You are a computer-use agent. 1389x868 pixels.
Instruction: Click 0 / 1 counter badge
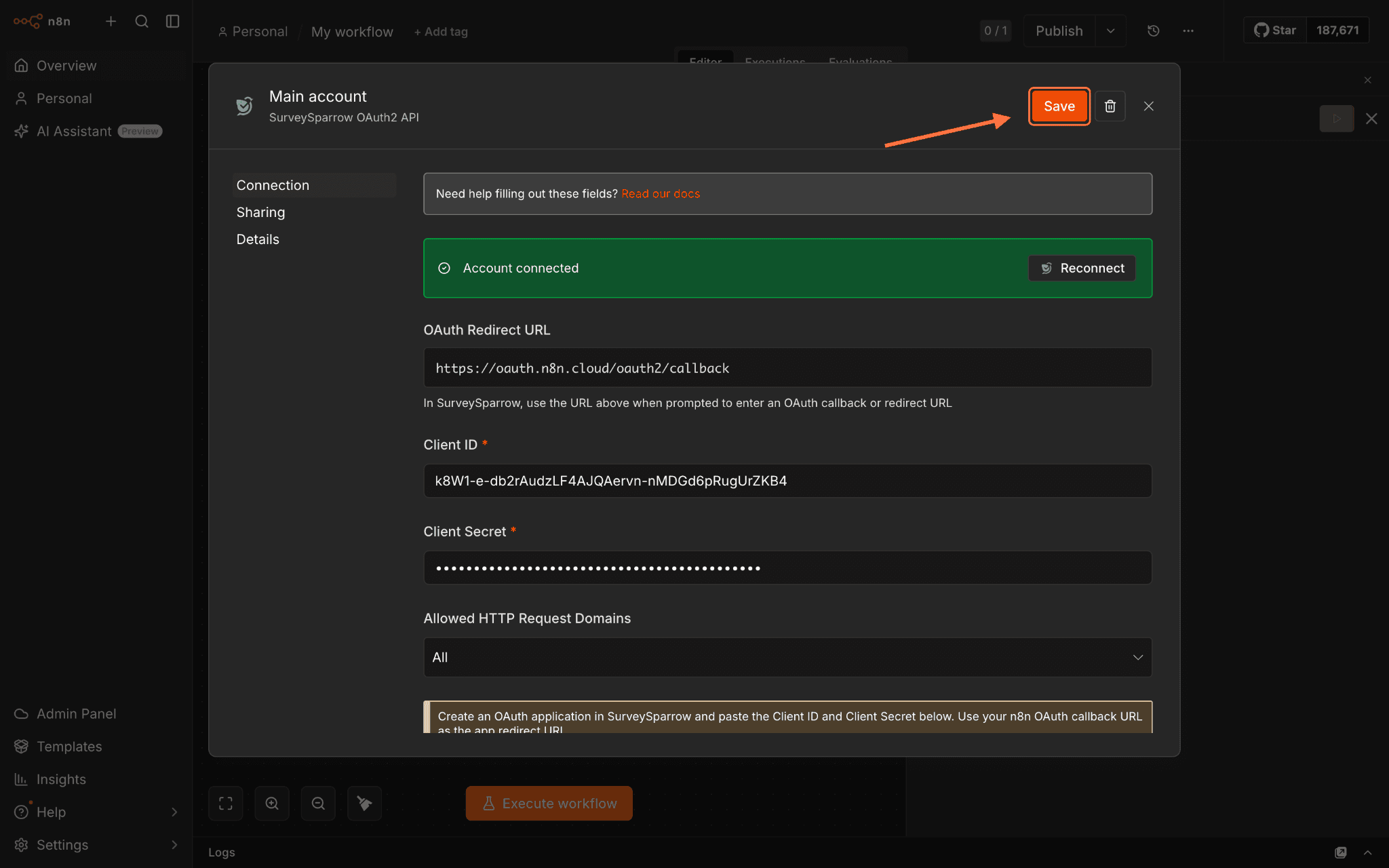click(x=996, y=31)
